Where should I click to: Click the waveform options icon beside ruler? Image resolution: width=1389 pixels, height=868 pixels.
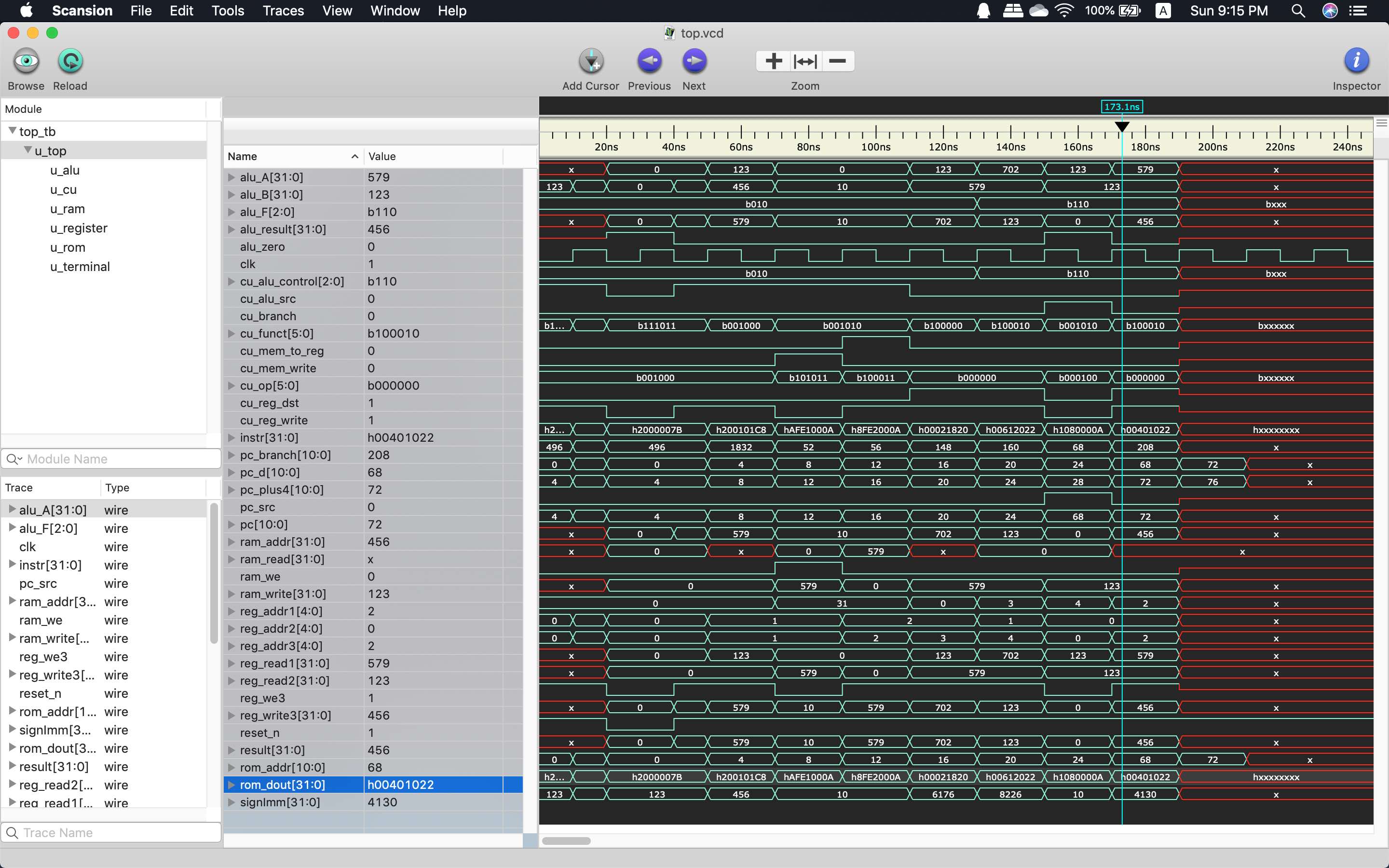tap(1381, 123)
